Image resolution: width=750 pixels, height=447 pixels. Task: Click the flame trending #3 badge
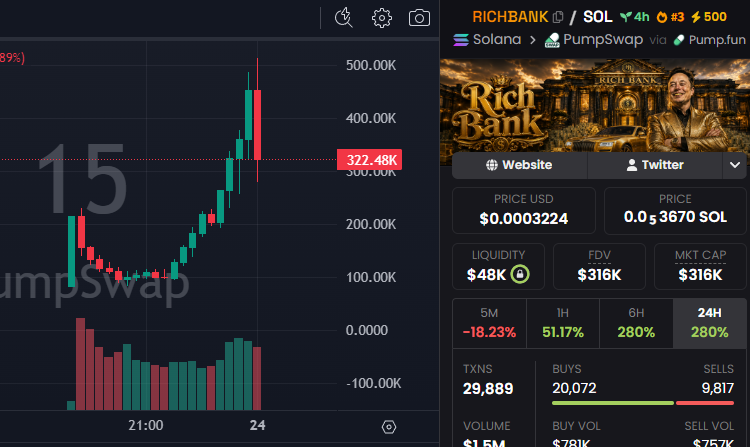[x=670, y=17]
